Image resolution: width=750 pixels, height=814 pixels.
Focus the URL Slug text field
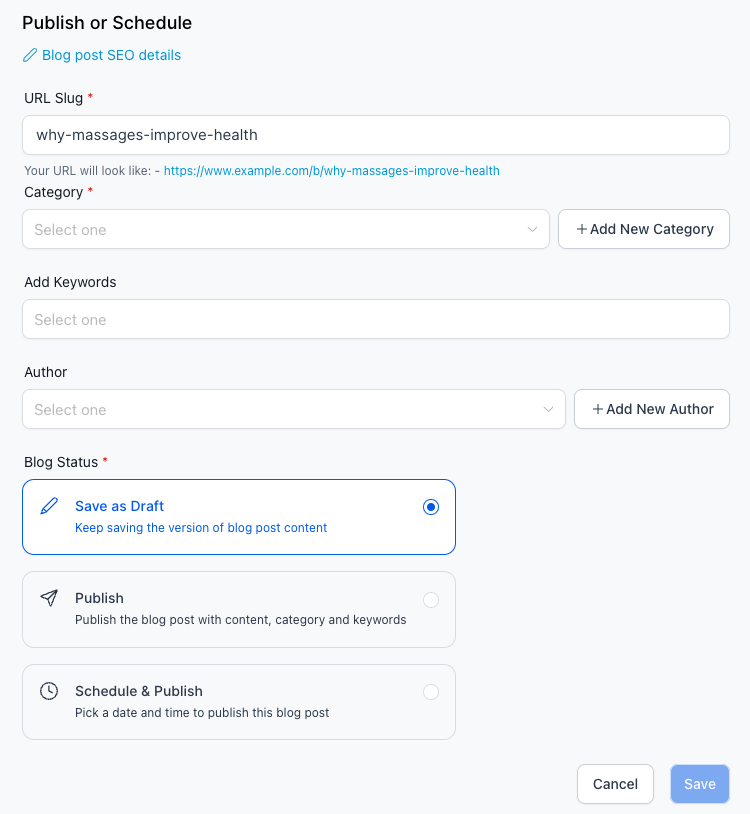tap(375, 135)
